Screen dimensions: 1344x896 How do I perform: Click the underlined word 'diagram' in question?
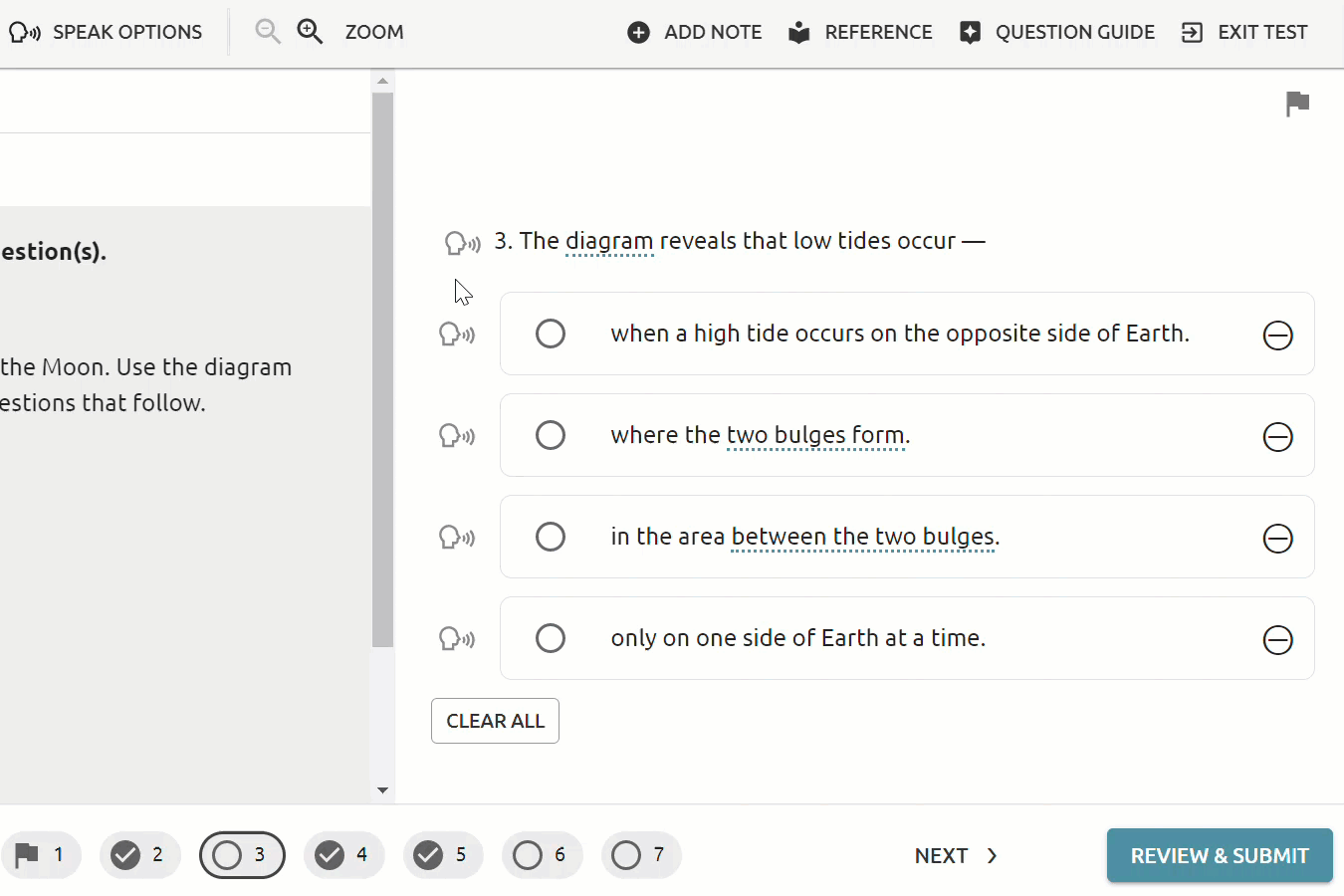tap(609, 241)
